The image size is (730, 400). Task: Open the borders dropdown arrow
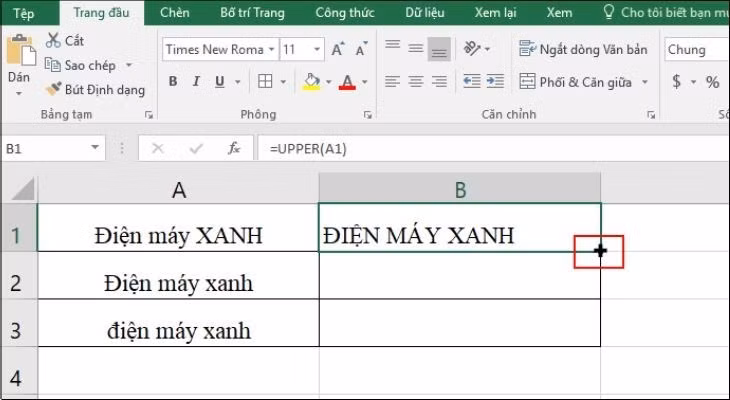(283, 82)
